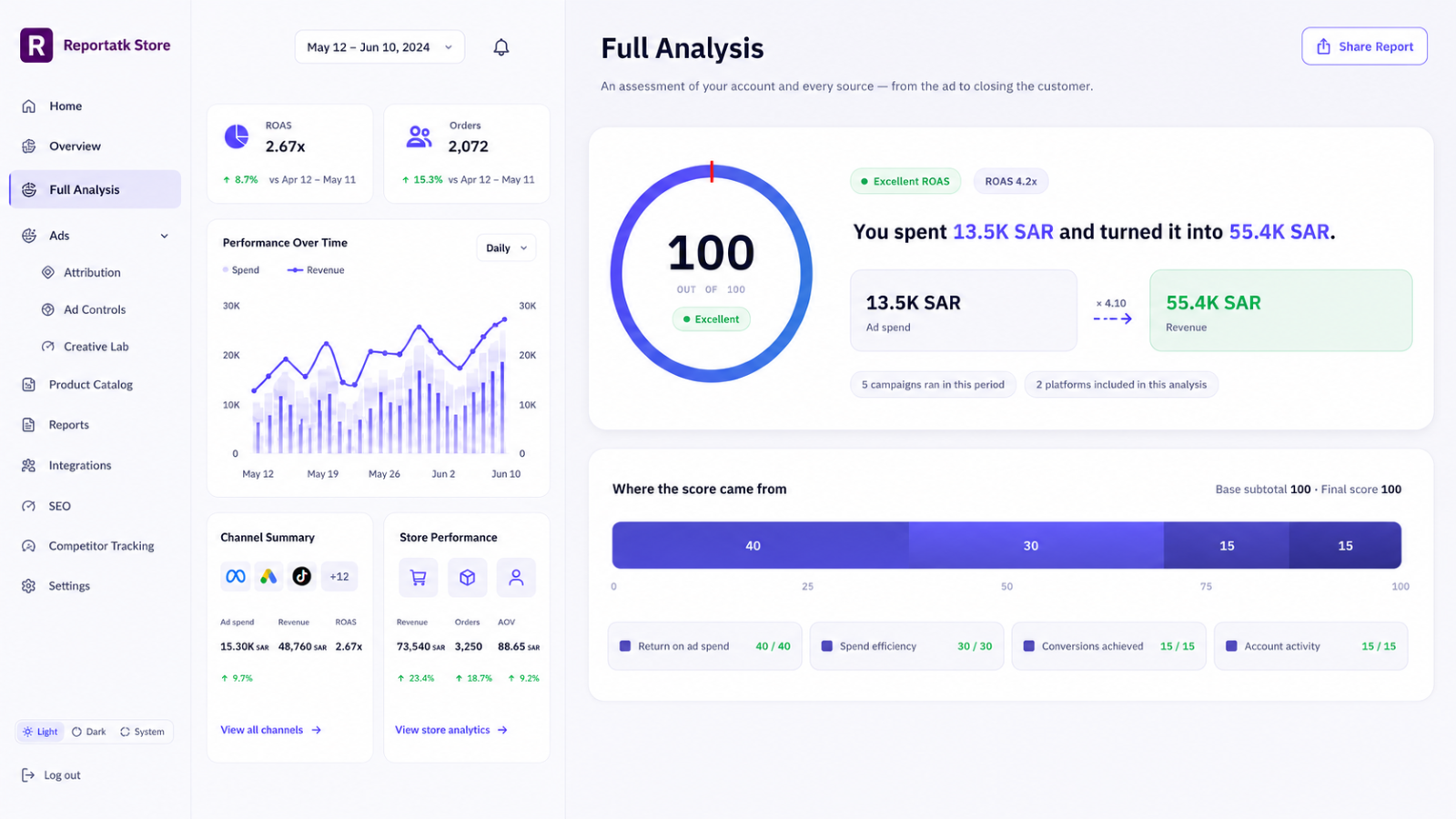
Task: Click the Google Ads channel icon
Action: [x=268, y=576]
